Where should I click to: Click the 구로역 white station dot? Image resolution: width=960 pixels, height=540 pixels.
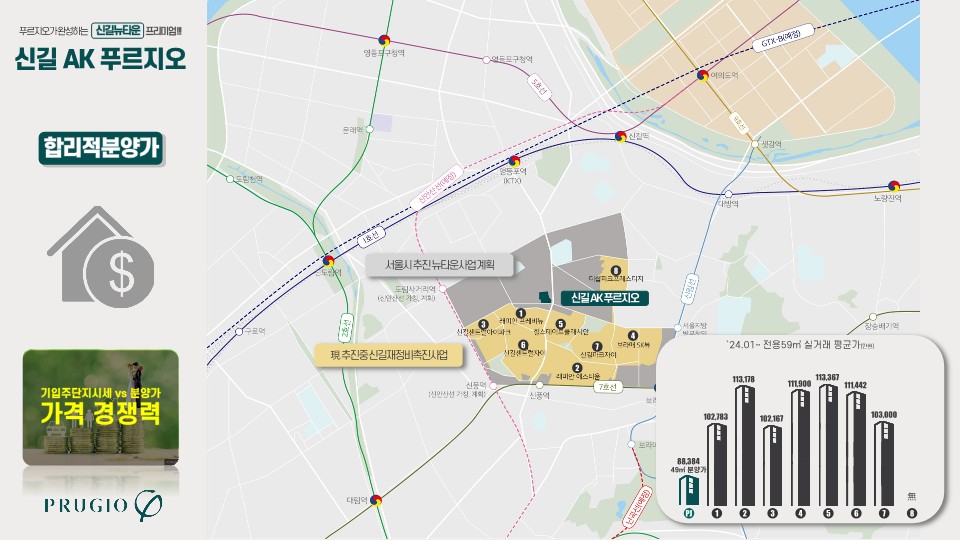239,331
